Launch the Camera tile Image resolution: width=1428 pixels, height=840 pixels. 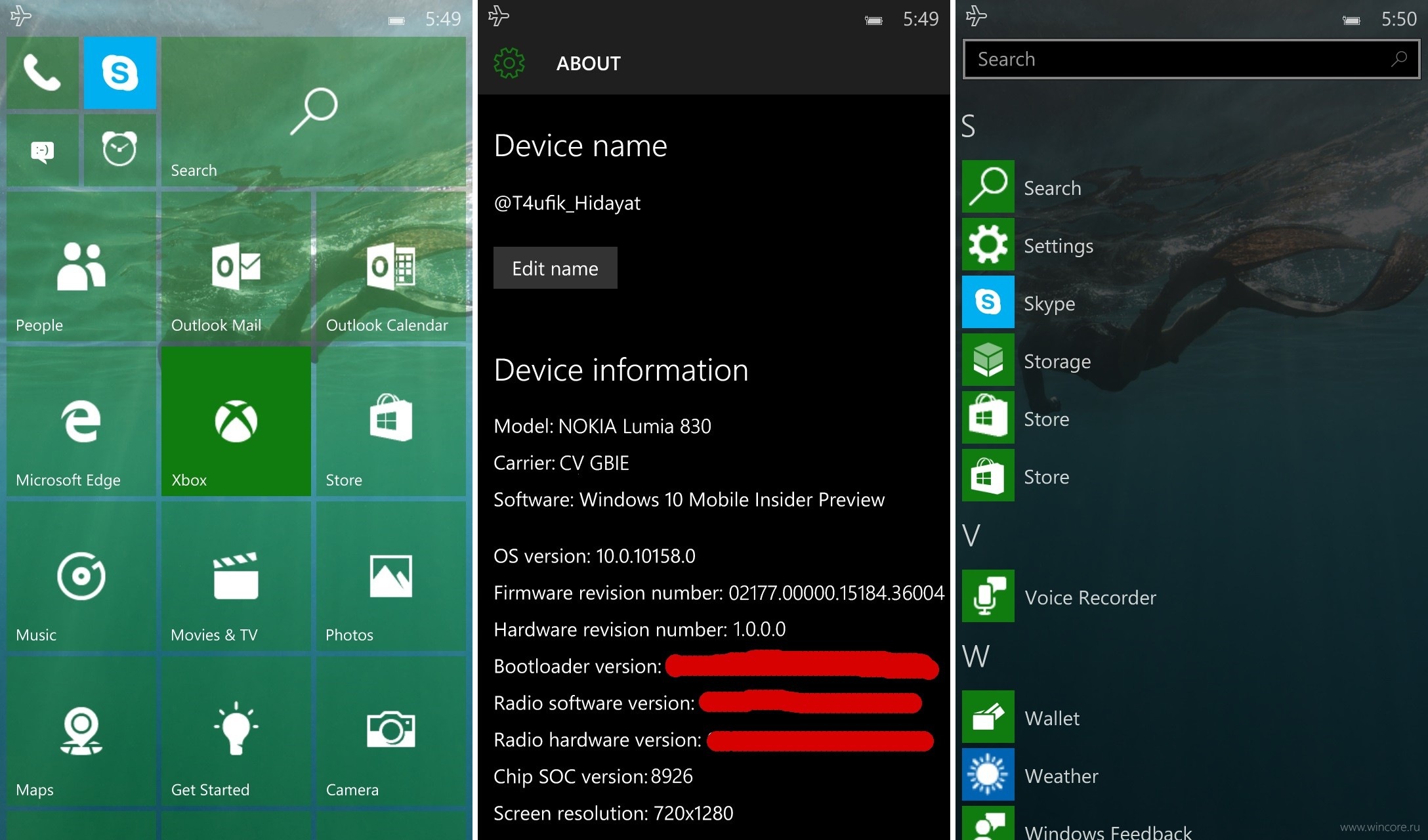[391, 731]
